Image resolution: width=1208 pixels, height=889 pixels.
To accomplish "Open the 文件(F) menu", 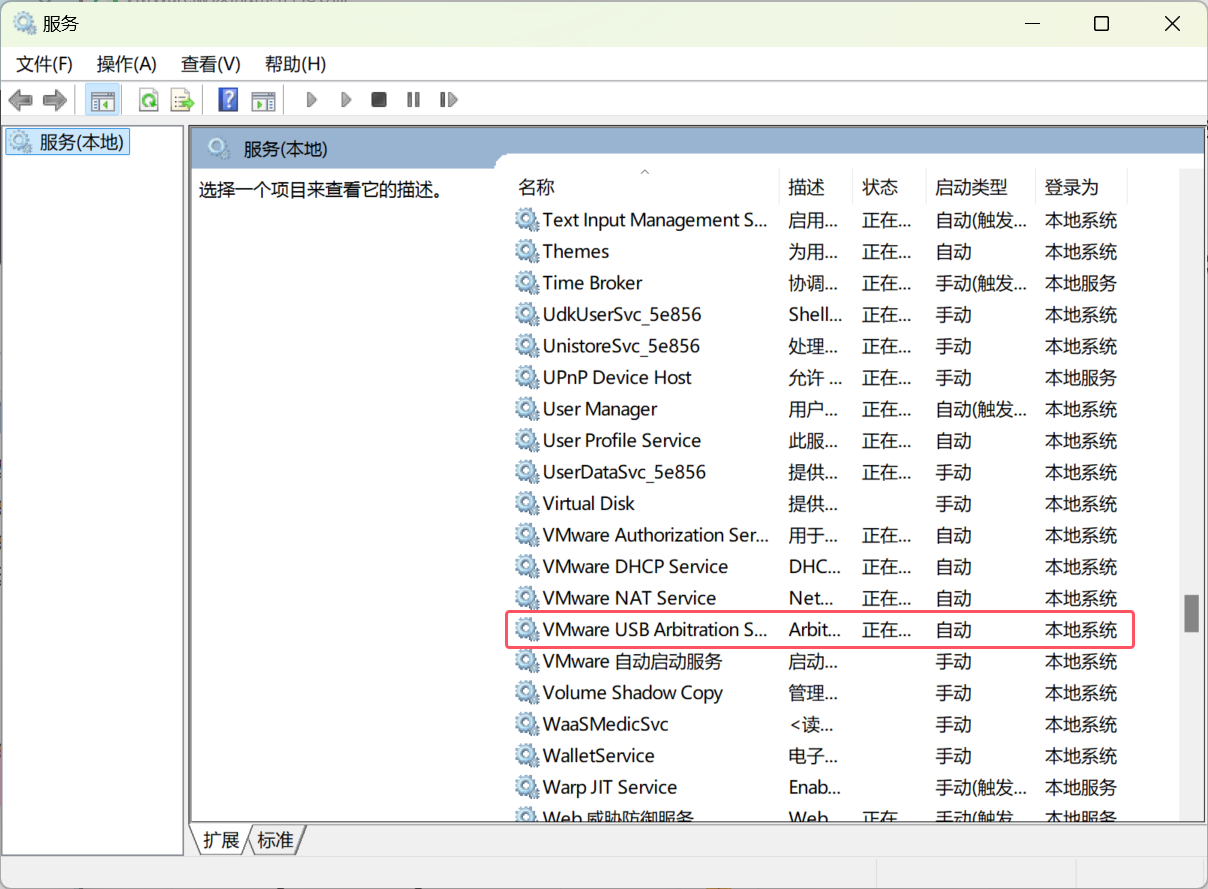I will (x=45, y=64).
